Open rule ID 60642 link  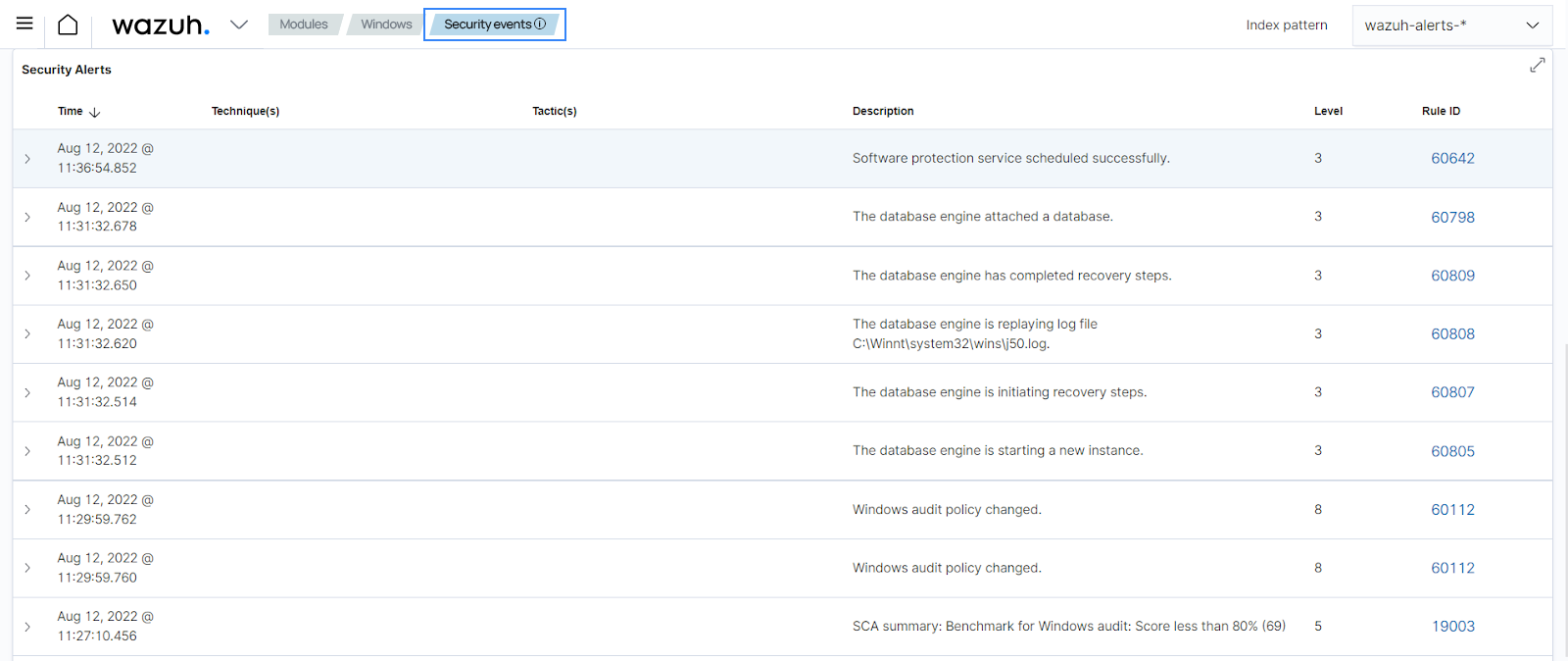tap(1452, 158)
